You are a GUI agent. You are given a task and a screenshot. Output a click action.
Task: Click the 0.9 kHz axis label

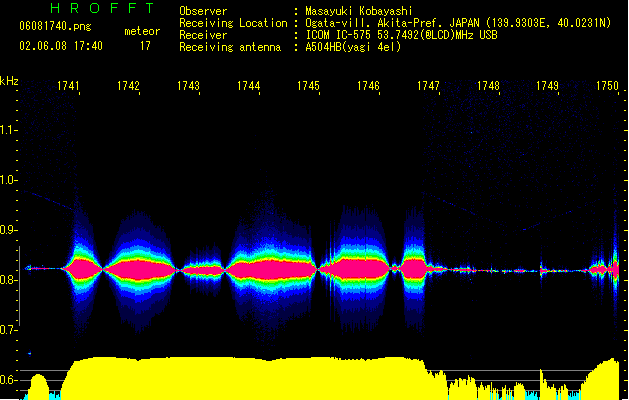coord(8,229)
